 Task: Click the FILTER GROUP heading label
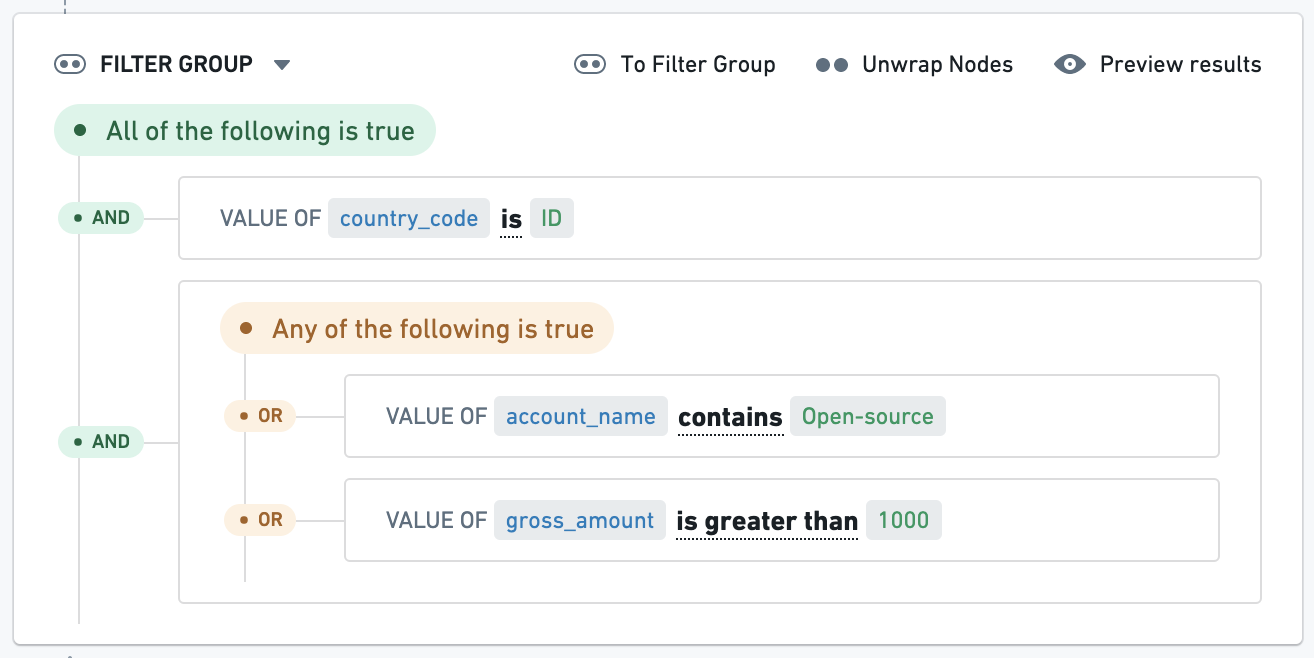(x=176, y=65)
